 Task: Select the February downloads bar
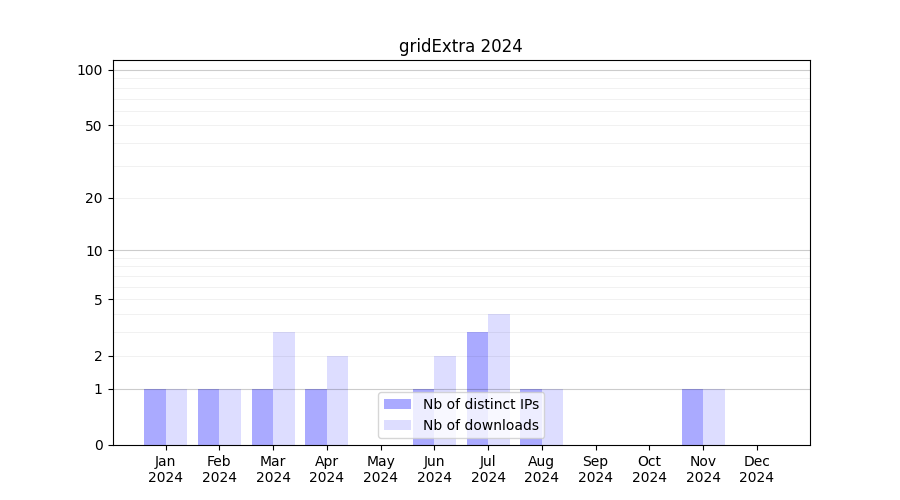[x=230, y=417]
